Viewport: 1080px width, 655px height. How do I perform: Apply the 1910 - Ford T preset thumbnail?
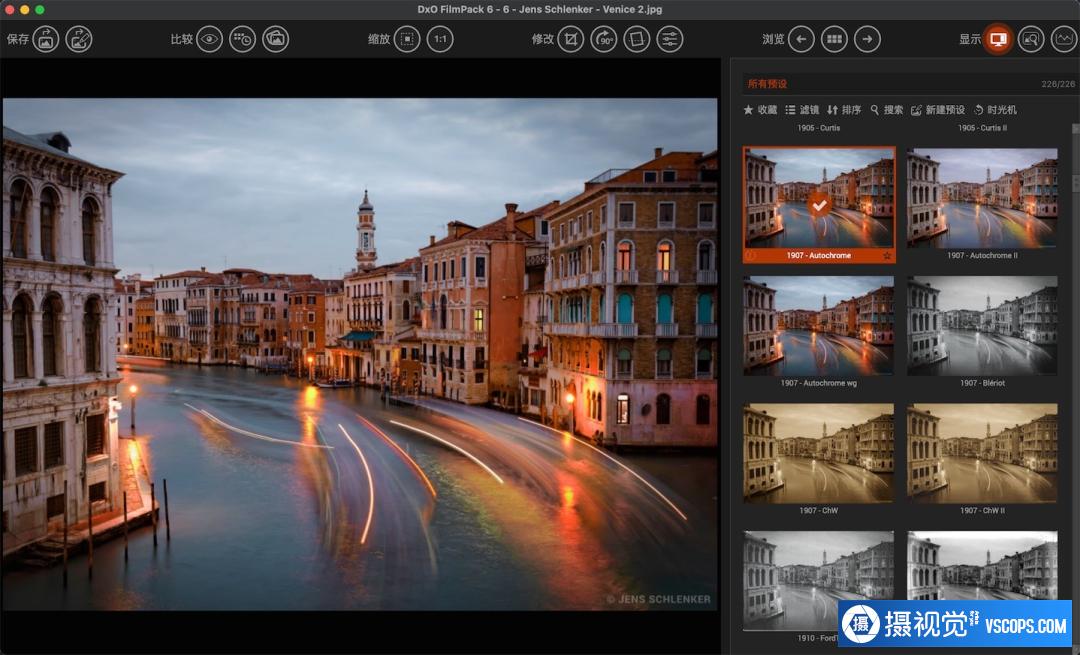pyautogui.click(x=818, y=580)
